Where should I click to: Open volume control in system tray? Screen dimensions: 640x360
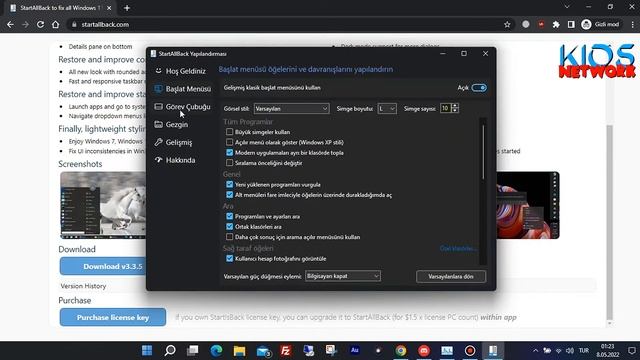tap(570, 351)
